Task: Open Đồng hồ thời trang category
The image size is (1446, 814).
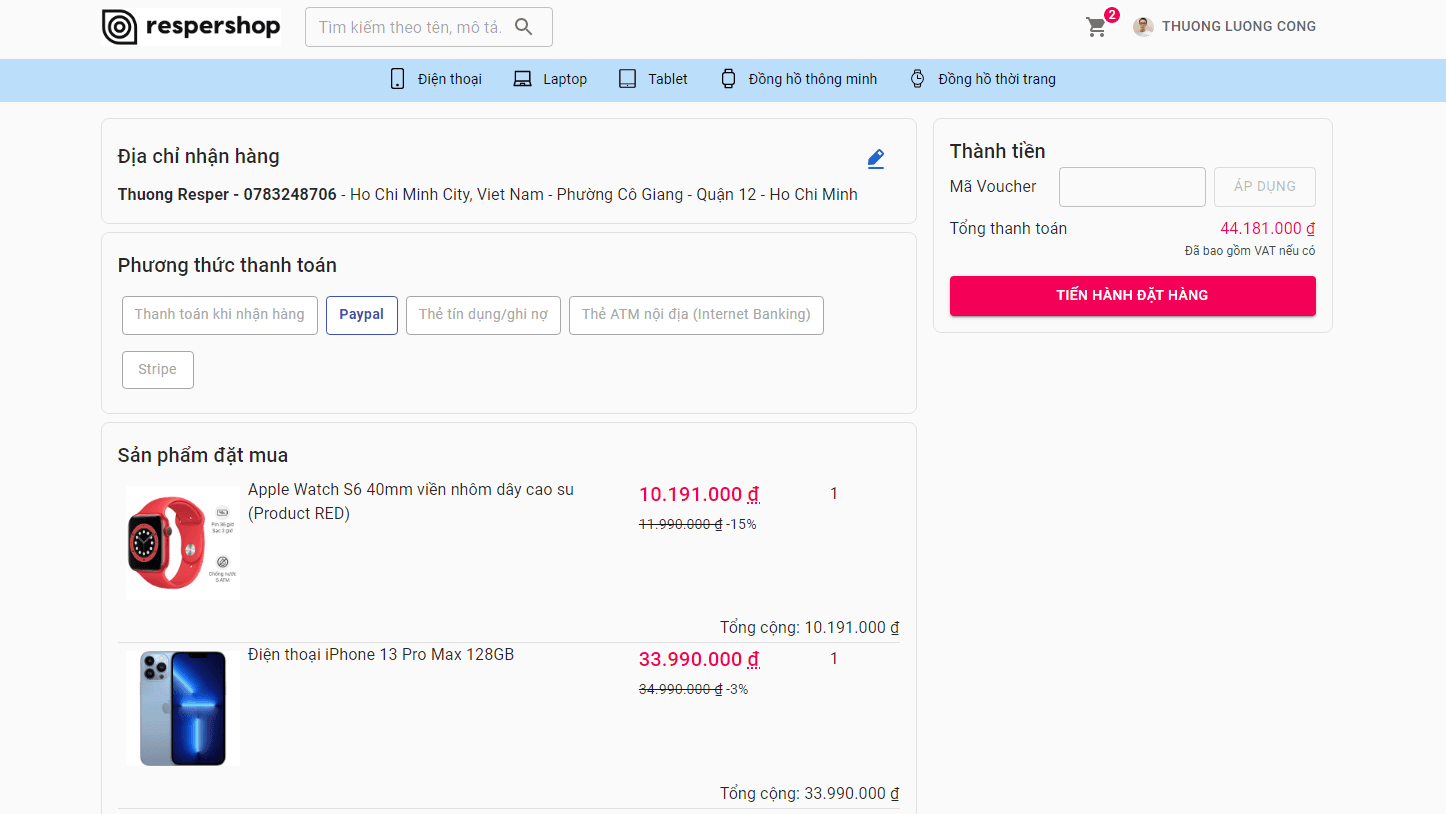Action: (x=997, y=79)
